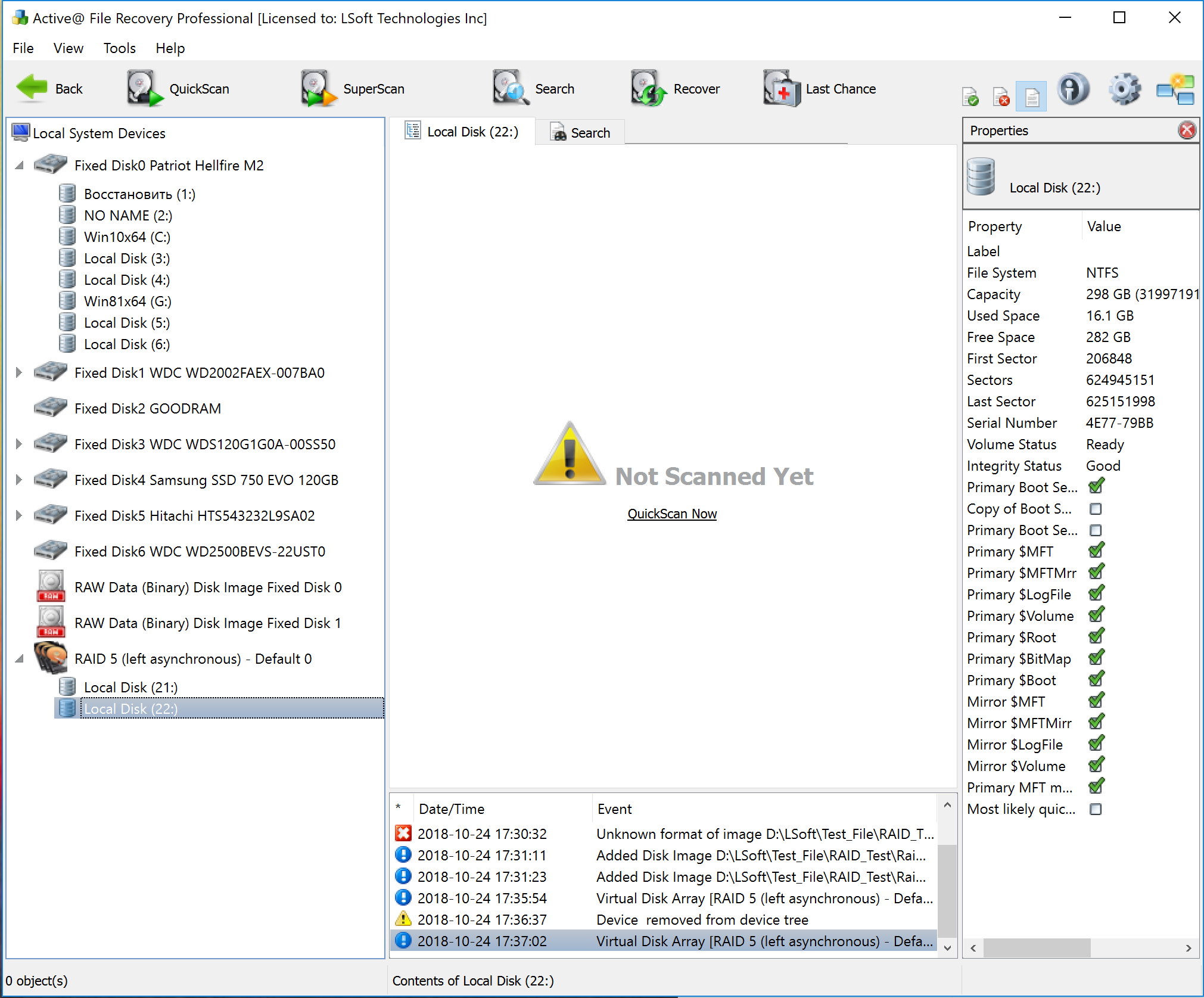Open the Help menu
The image size is (1204, 998).
170,48
